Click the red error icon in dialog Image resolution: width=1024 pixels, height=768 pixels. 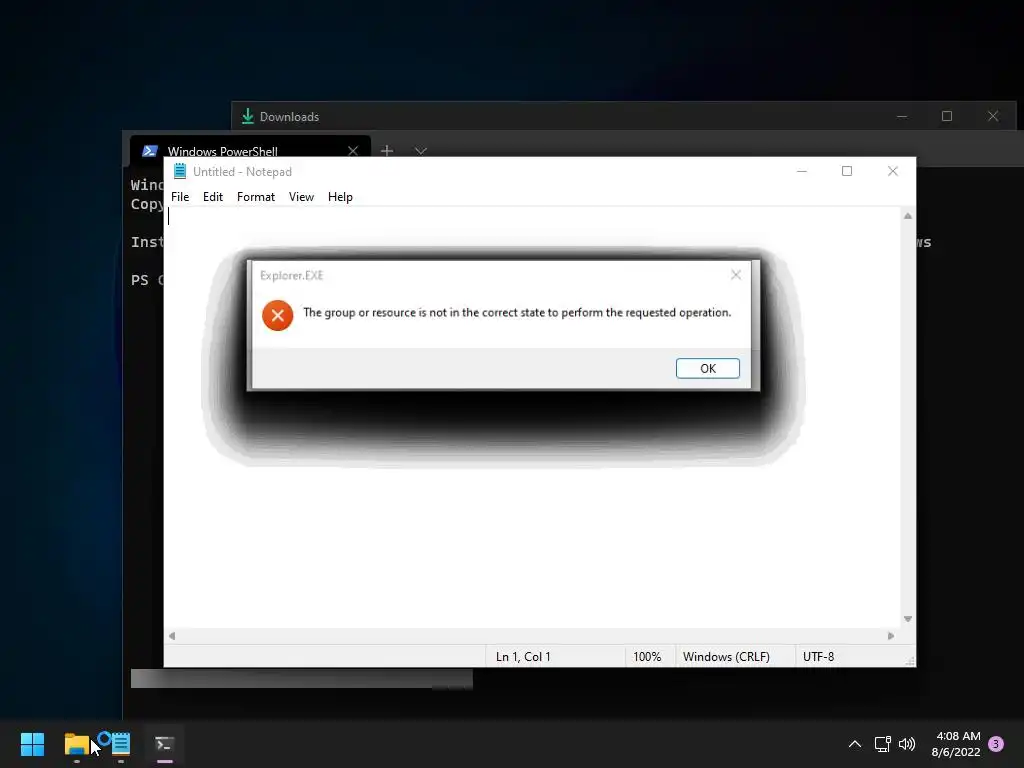(x=278, y=315)
